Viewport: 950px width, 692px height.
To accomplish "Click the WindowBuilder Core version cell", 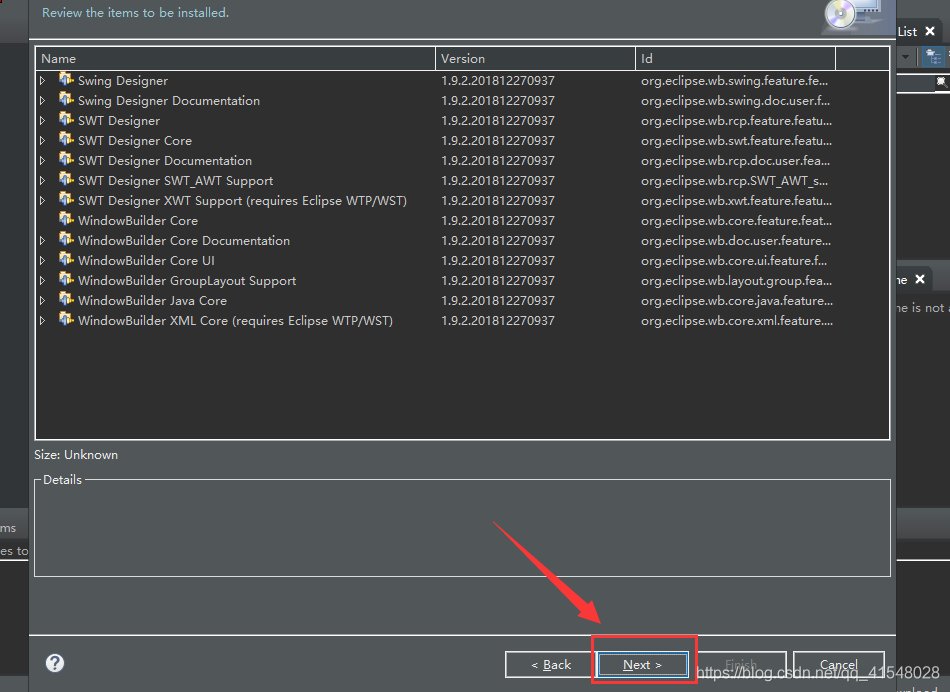I will coord(497,221).
